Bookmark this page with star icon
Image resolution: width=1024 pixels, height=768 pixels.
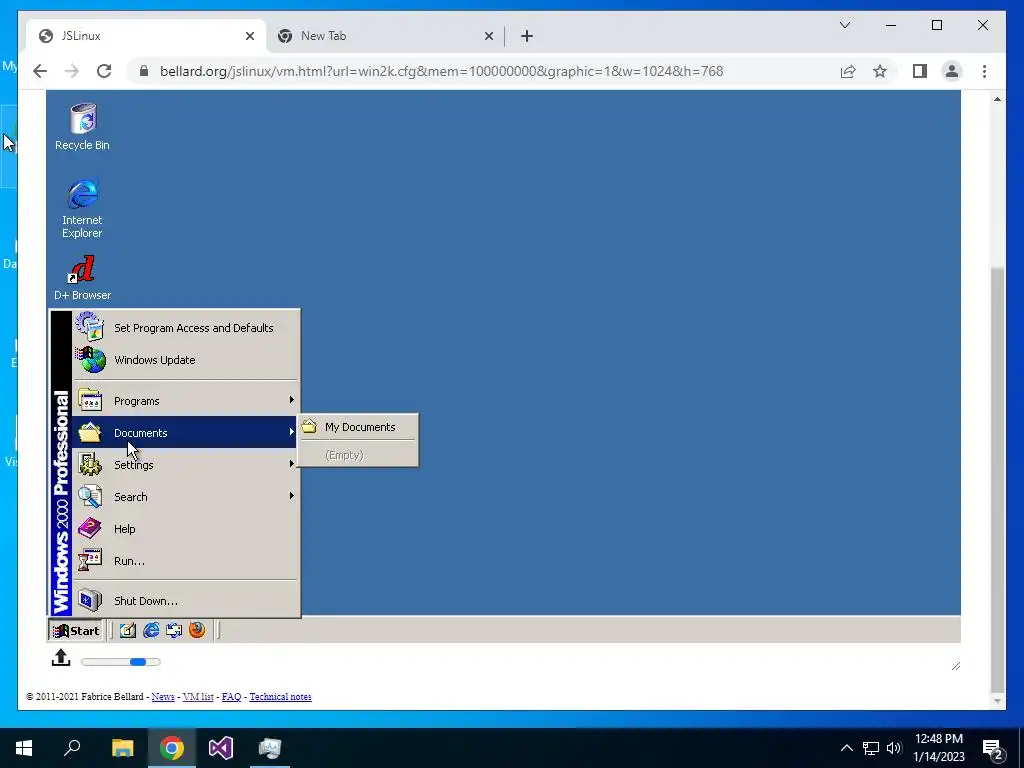pos(880,71)
